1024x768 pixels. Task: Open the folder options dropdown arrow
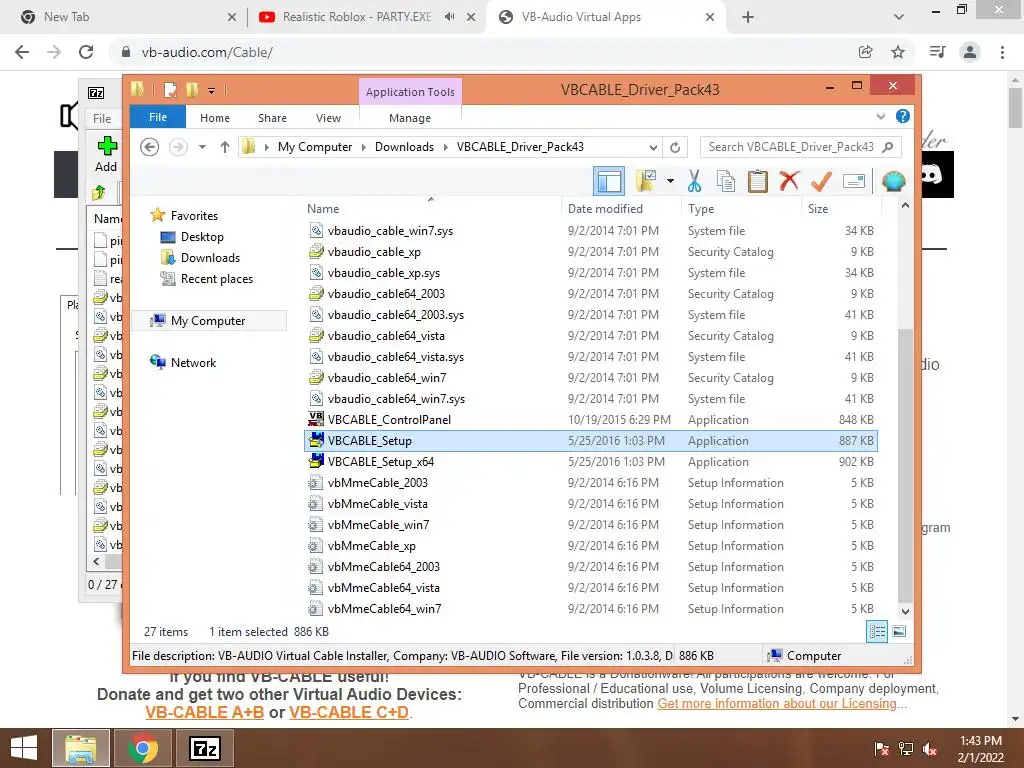click(x=670, y=181)
